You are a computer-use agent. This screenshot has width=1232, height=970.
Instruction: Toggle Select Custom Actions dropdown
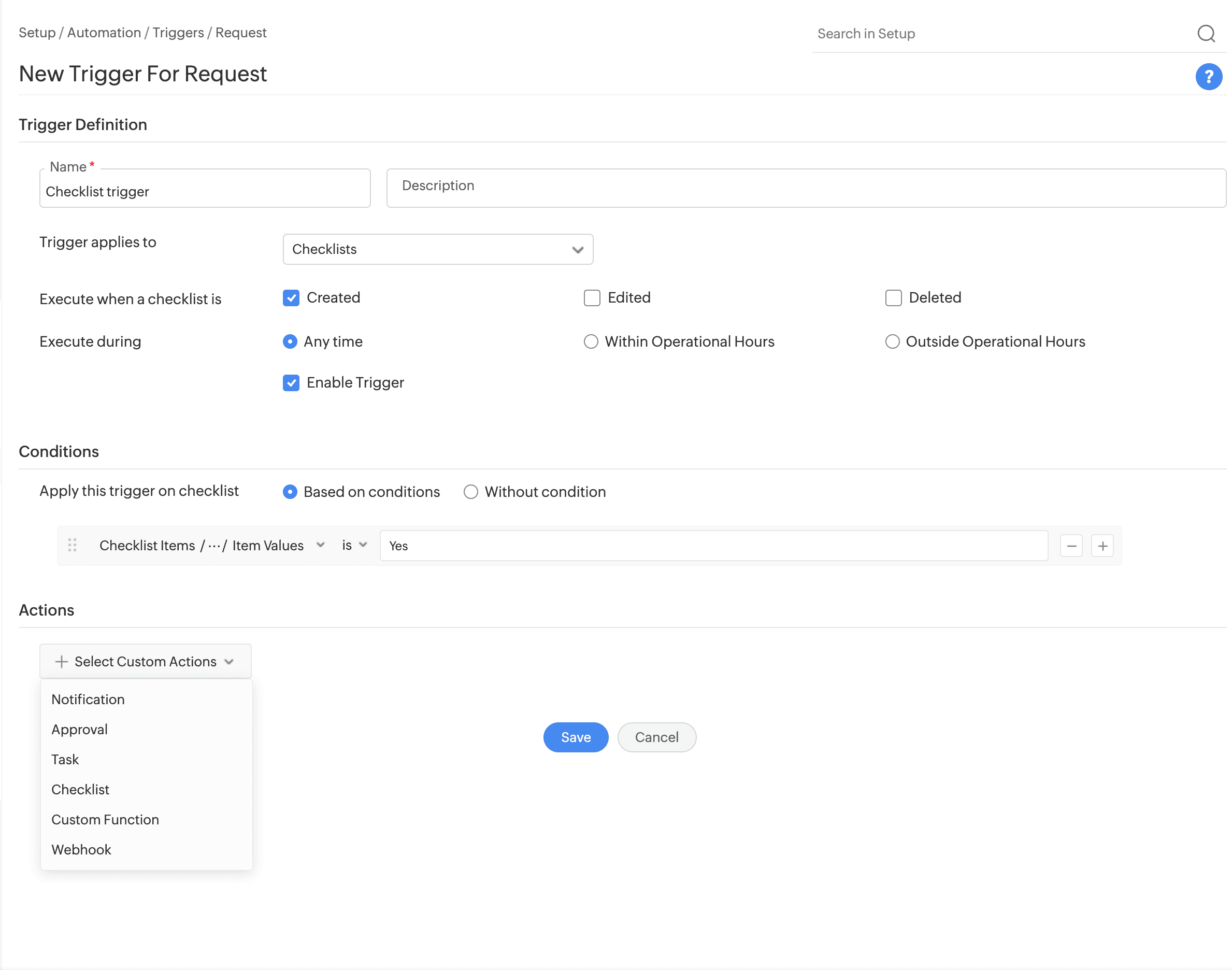[x=146, y=661]
